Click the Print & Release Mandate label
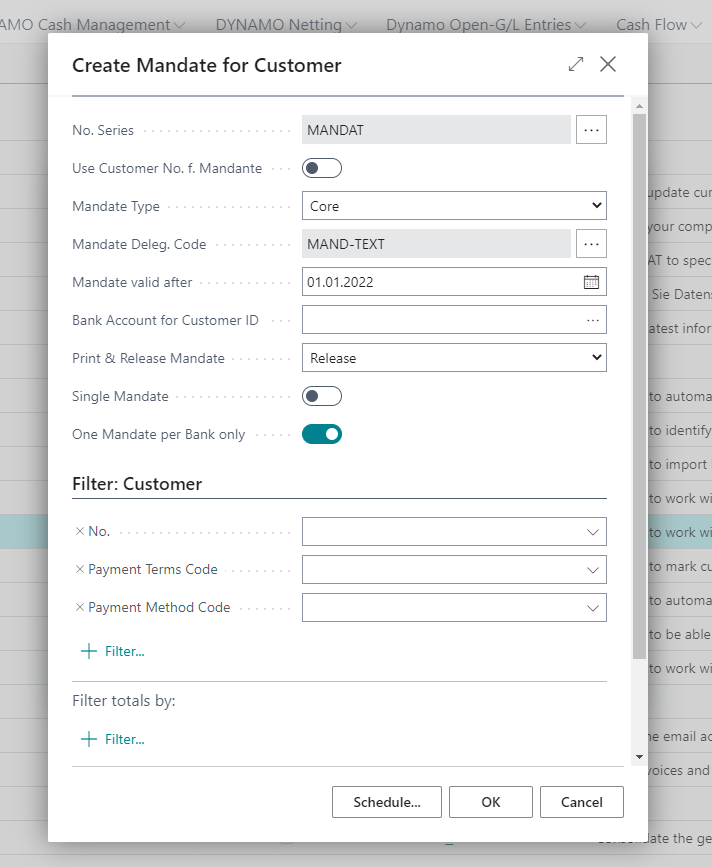The width and height of the screenshot is (712, 867). (148, 358)
